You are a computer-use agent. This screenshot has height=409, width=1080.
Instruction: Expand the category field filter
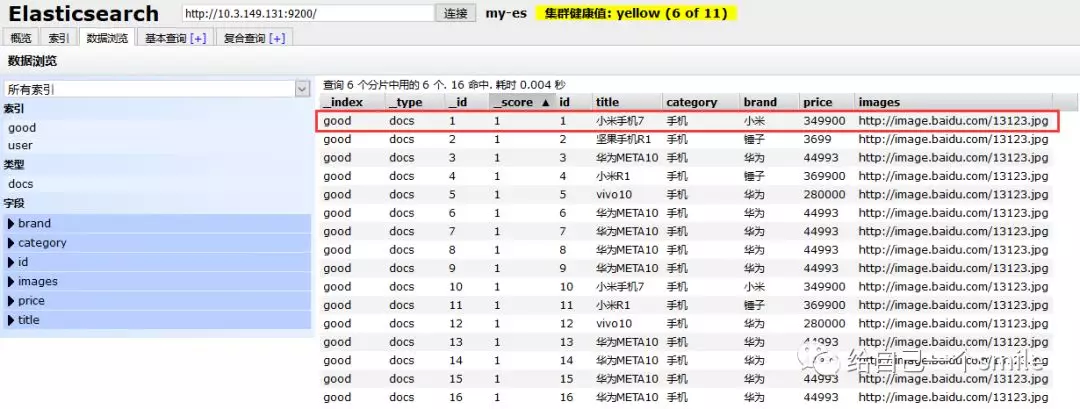[156, 242]
